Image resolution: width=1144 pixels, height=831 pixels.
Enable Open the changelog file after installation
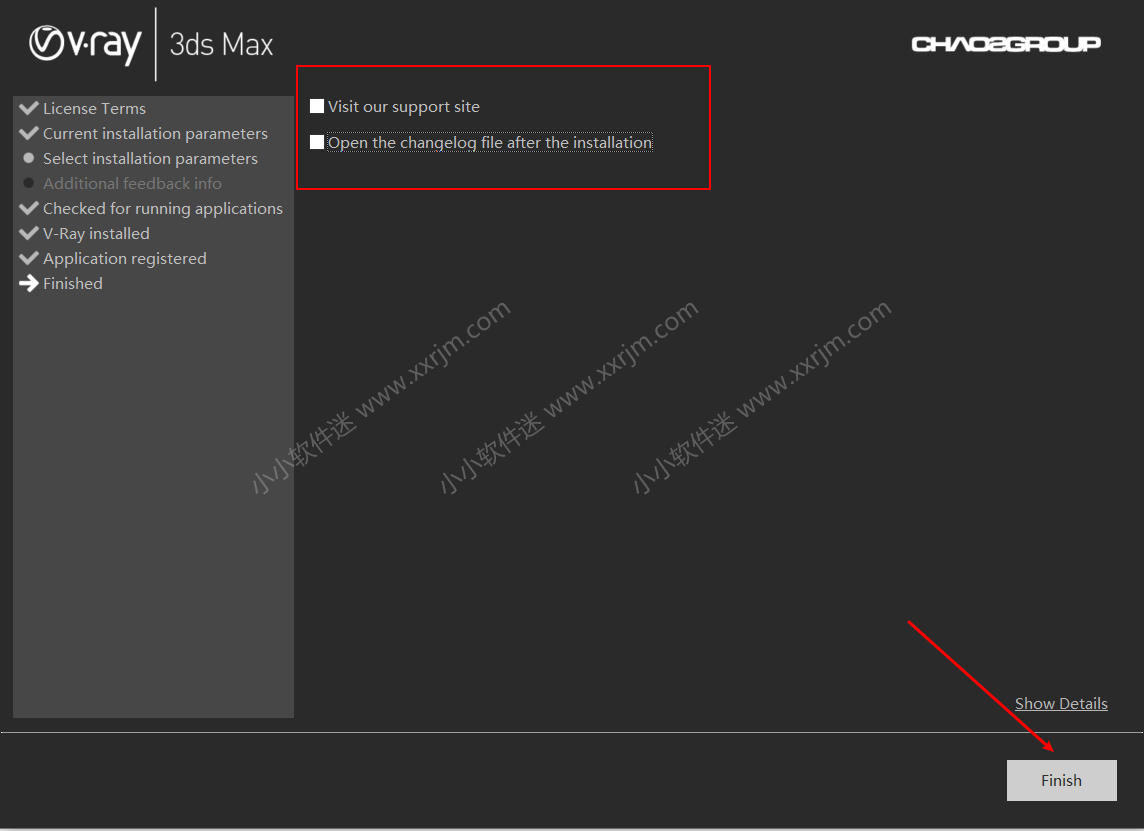point(317,142)
